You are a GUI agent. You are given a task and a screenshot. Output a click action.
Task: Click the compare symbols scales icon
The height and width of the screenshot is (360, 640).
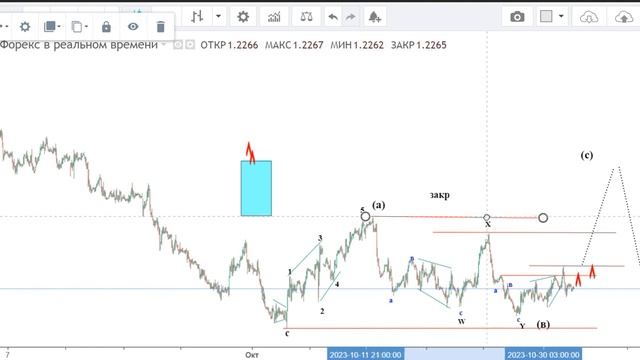tap(306, 17)
